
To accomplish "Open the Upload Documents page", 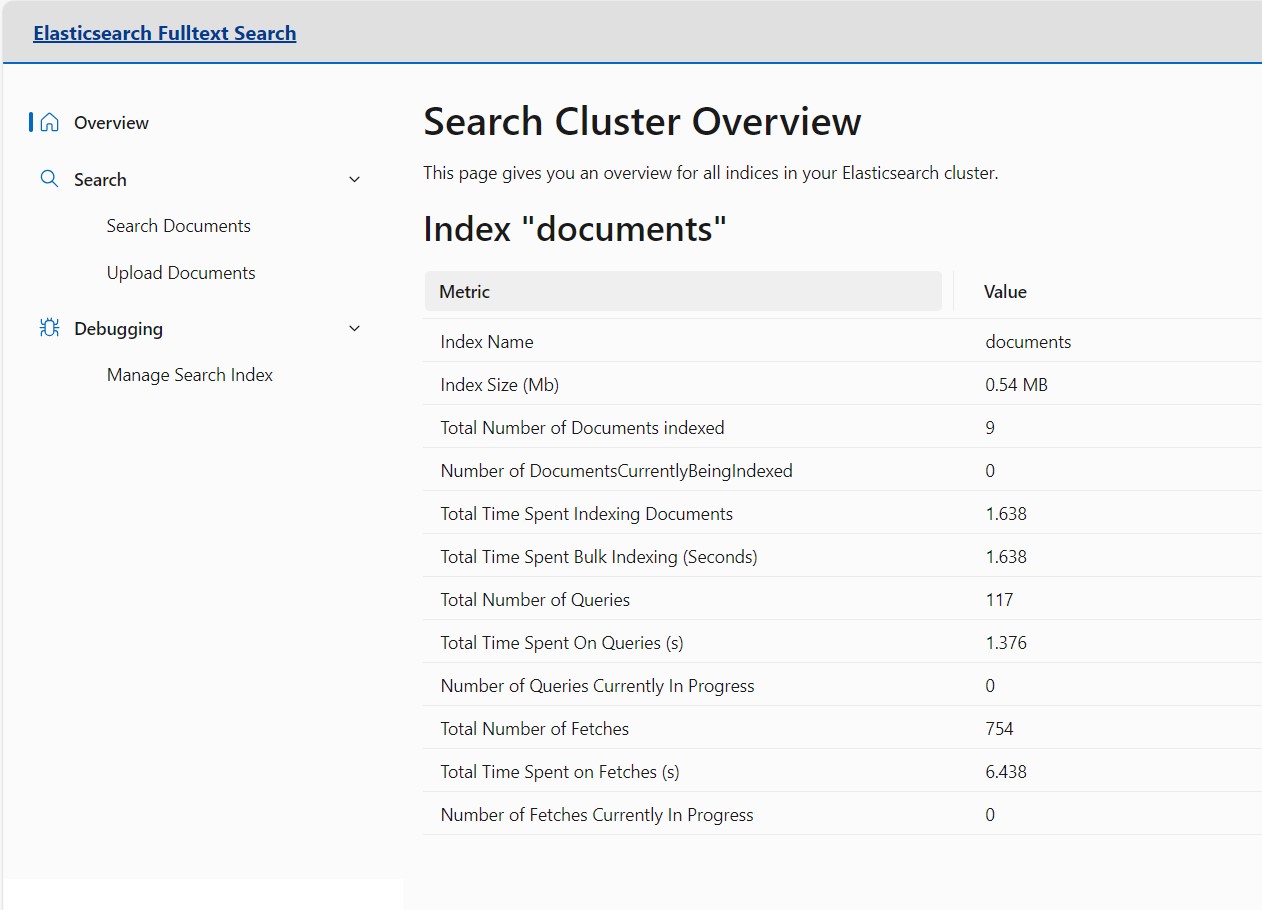I will pyautogui.click(x=181, y=273).
